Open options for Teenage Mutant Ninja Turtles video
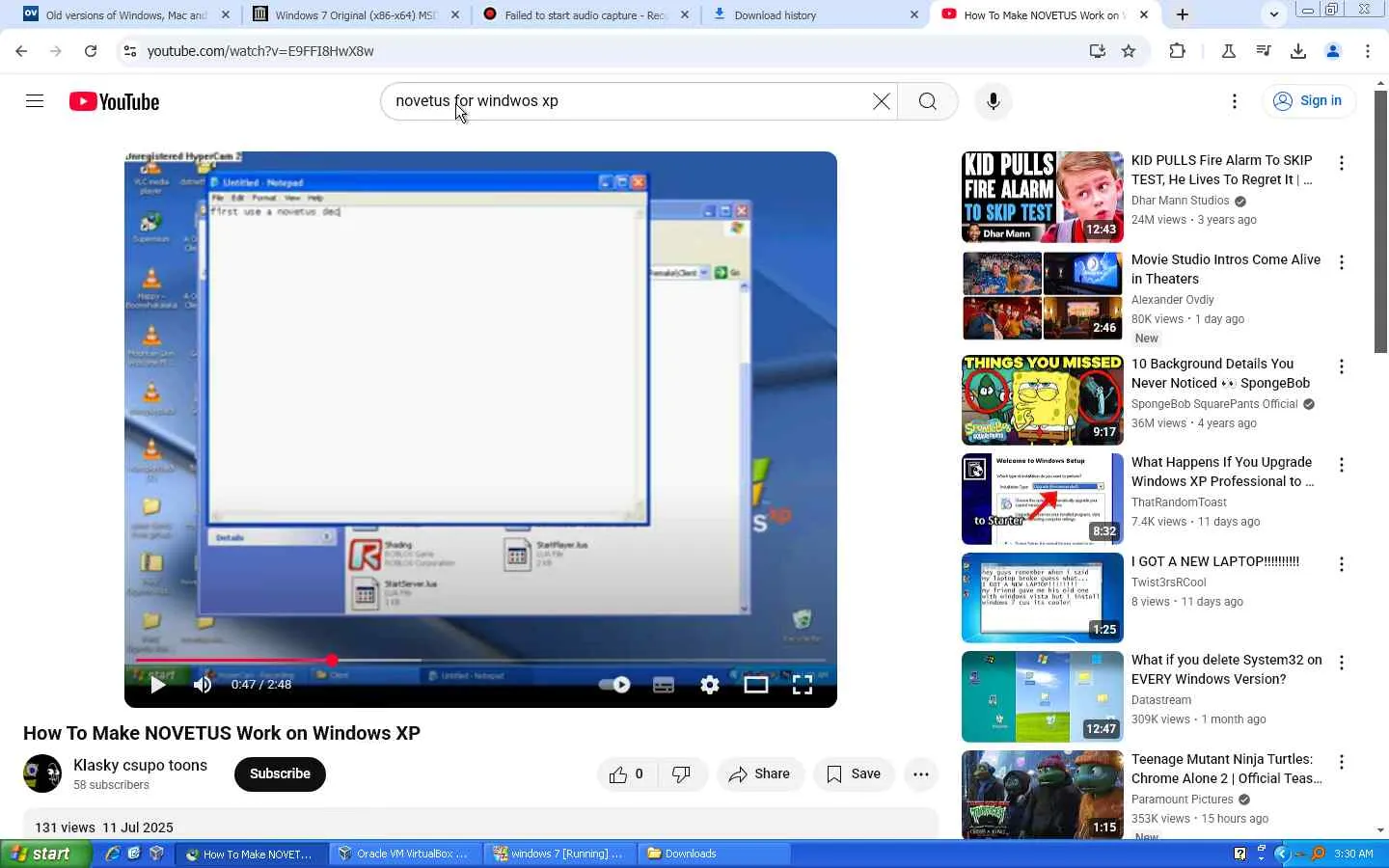 pos(1341,762)
